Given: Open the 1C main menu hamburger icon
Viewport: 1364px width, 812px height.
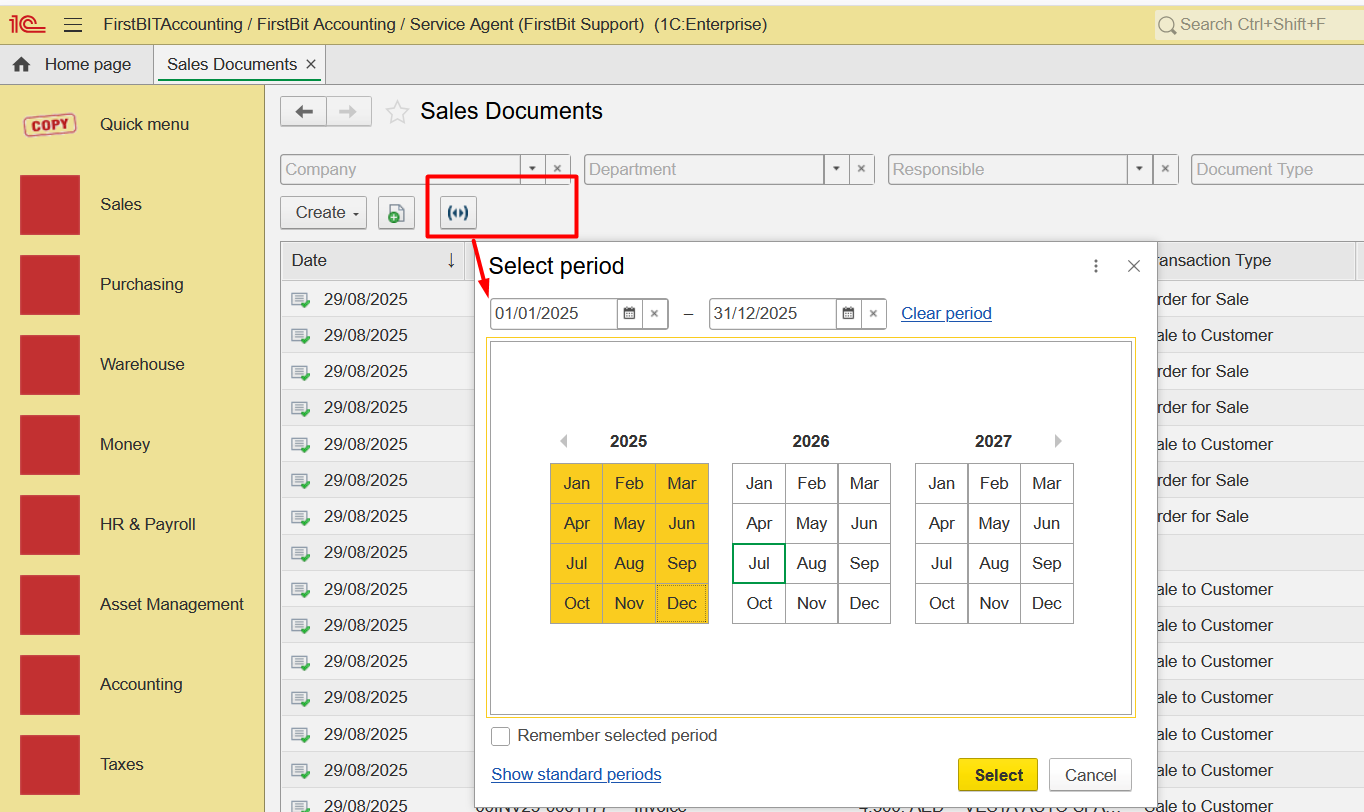Looking at the screenshot, I should (73, 24).
